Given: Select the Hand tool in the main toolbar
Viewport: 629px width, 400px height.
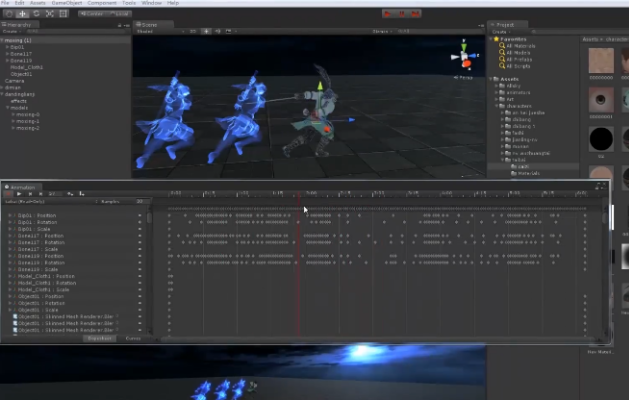Looking at the screenshot, I should pyautogui.click(x=9, y=14).
